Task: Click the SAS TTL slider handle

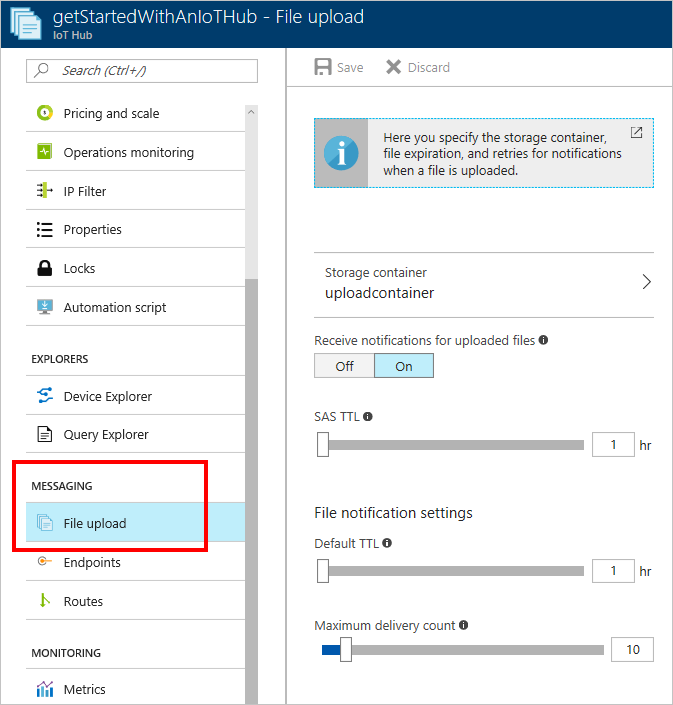Action: (323, 444)
